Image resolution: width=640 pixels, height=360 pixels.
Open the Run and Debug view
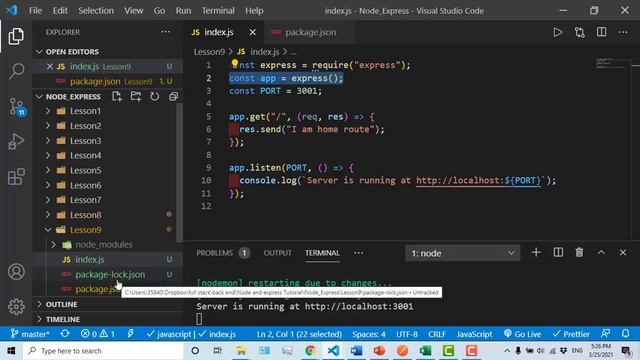coord(16,142)
